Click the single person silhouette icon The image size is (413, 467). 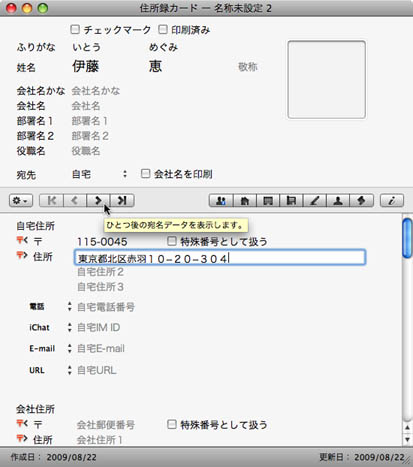(x=338, y=201)
